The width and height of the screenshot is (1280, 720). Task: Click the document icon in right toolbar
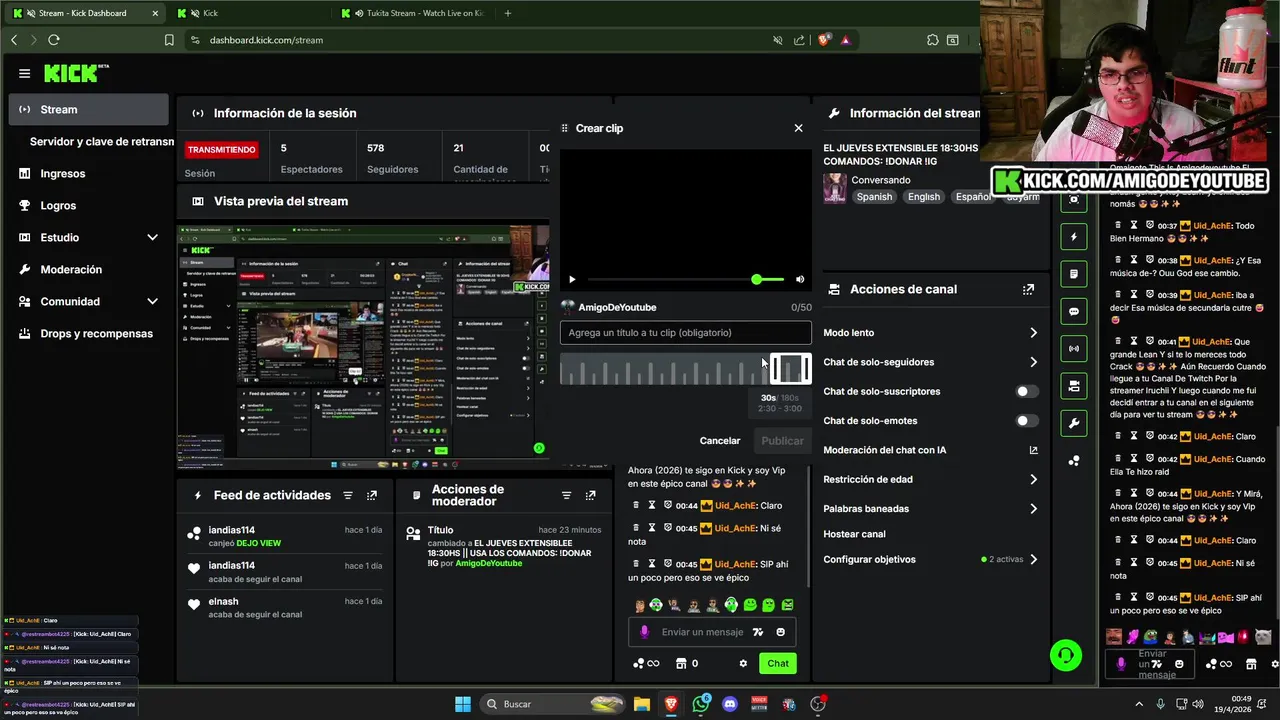pyautogui.click(x=1074, y=274)
